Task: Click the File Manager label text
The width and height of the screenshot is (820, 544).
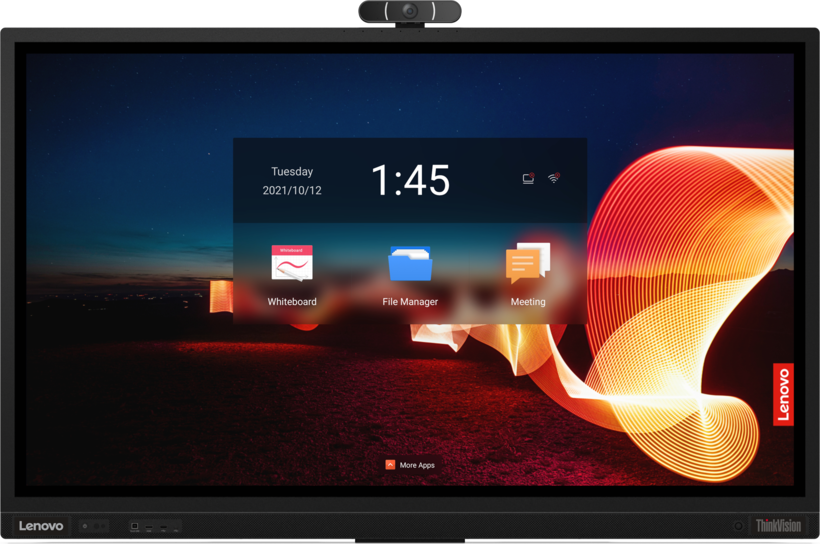Action: (x=410, y=302)
